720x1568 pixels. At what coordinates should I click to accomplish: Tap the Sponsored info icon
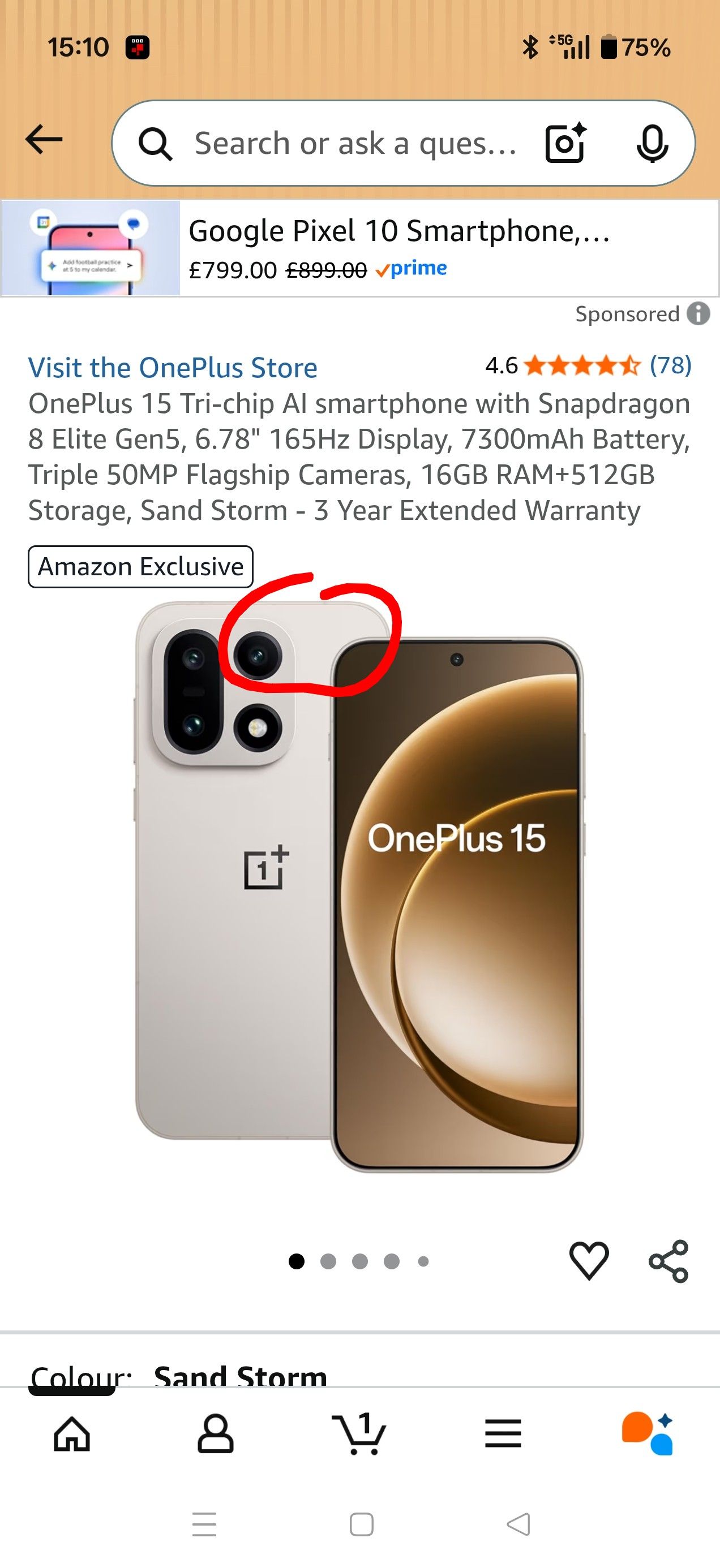[698, 314]
